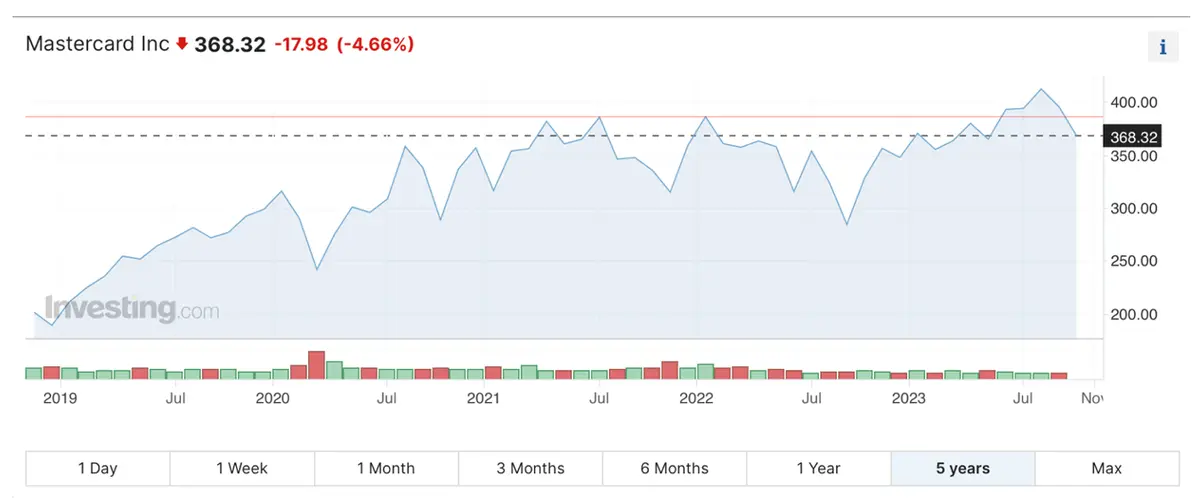Click the -4.66% percent change text

click(375, 44)
